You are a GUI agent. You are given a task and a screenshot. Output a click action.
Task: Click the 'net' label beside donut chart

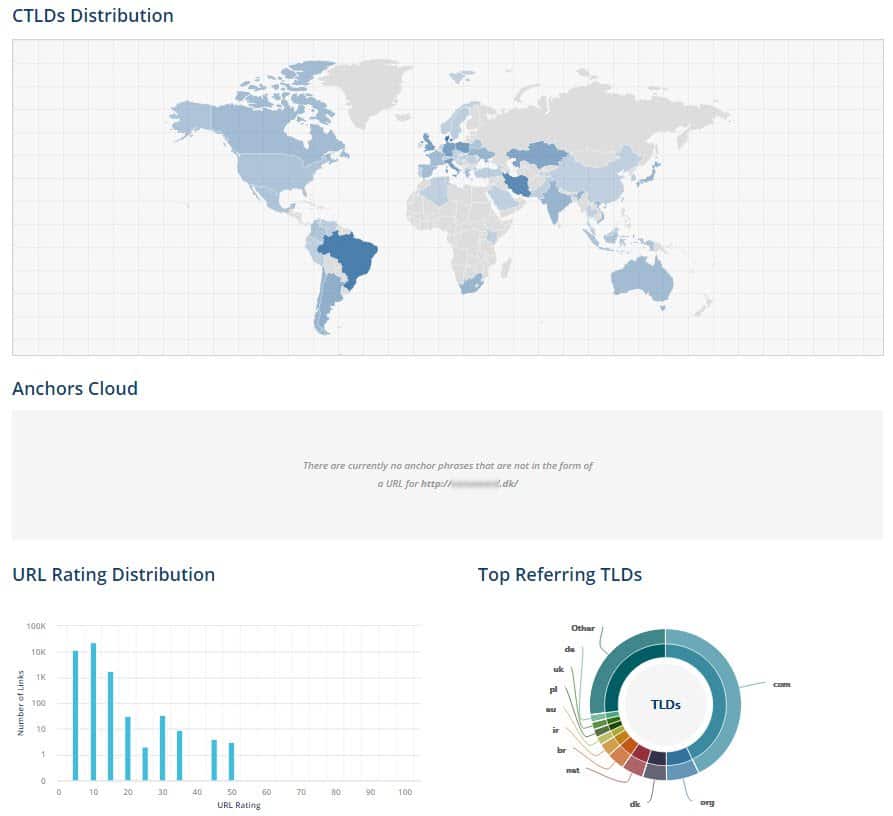point(572,770)
